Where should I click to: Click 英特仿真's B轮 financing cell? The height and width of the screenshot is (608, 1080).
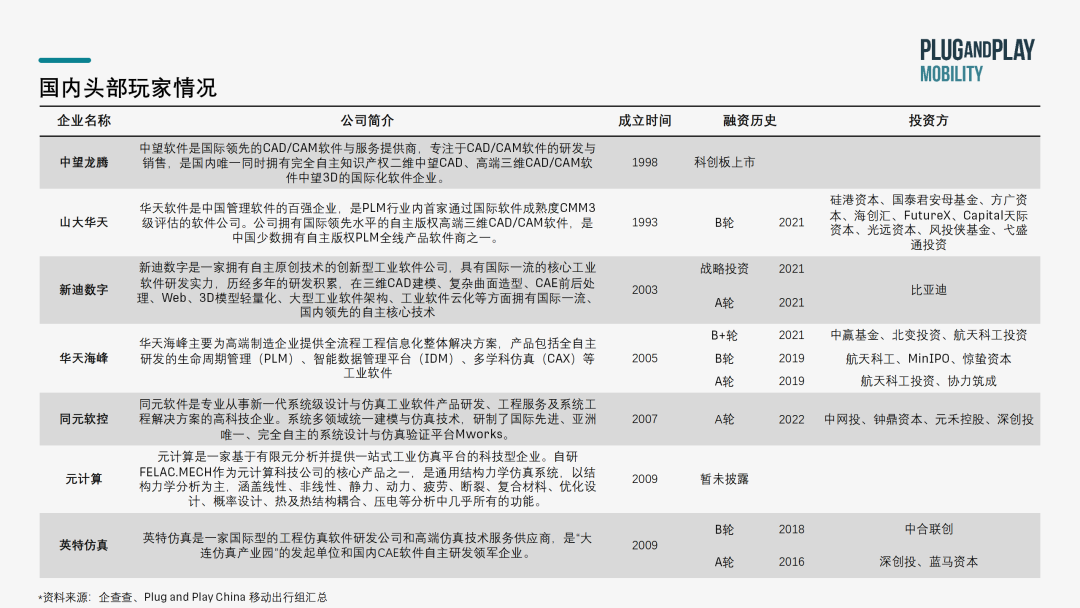point(724,530)
